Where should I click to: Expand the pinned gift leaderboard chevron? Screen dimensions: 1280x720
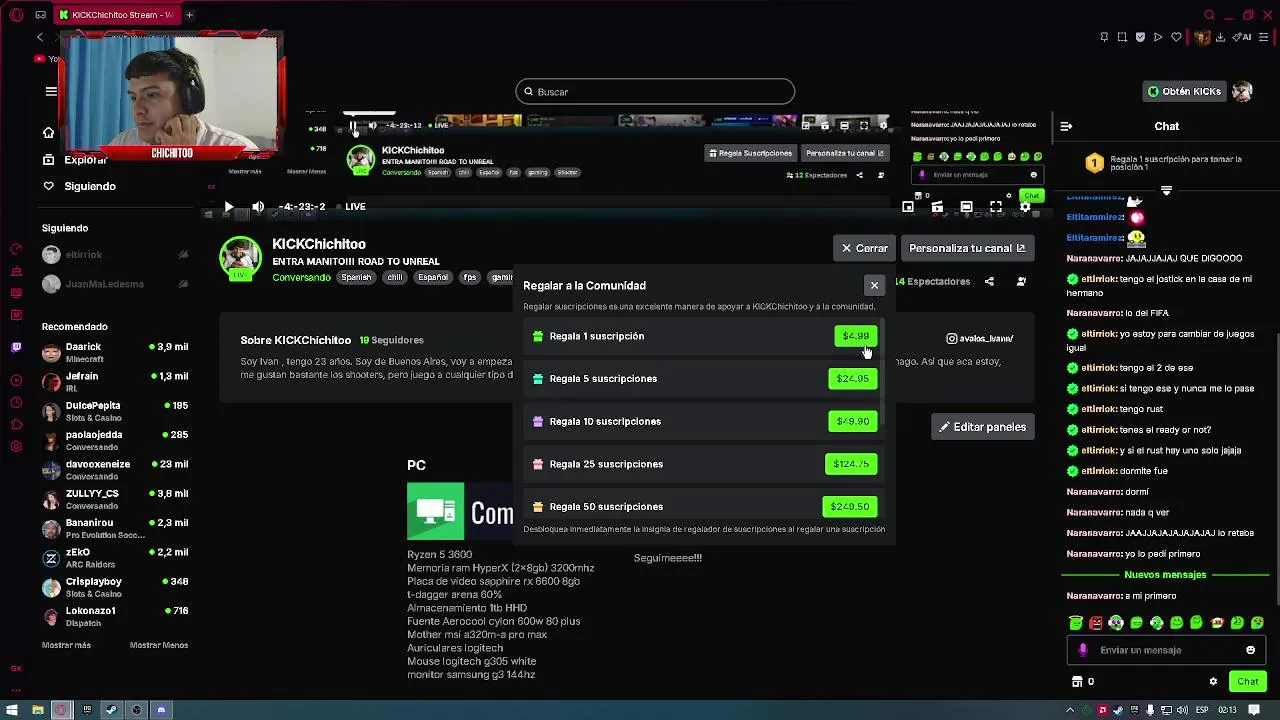tap(1166, 190)
